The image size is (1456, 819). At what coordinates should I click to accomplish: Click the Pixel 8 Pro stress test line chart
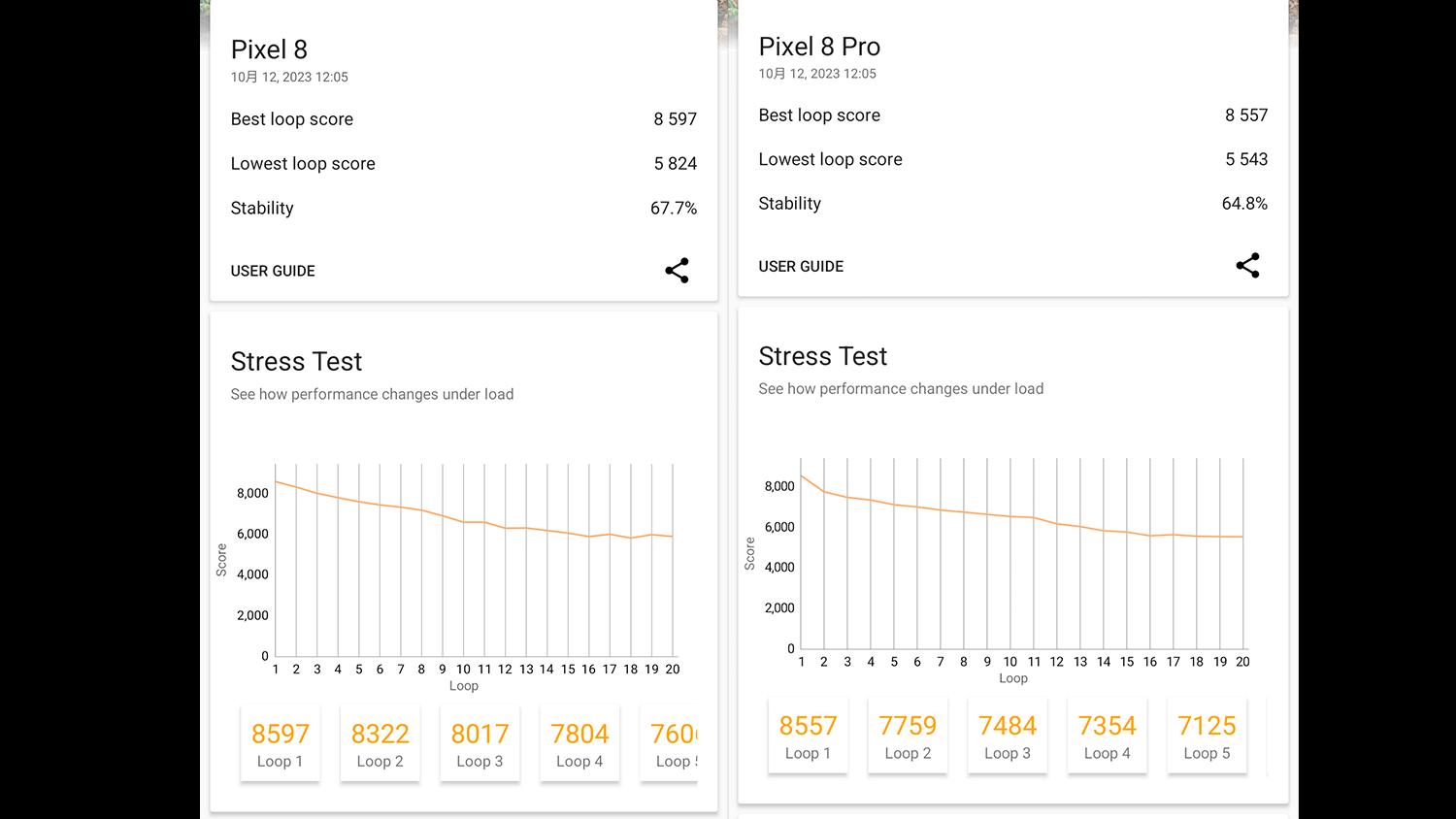[1021, 553]
